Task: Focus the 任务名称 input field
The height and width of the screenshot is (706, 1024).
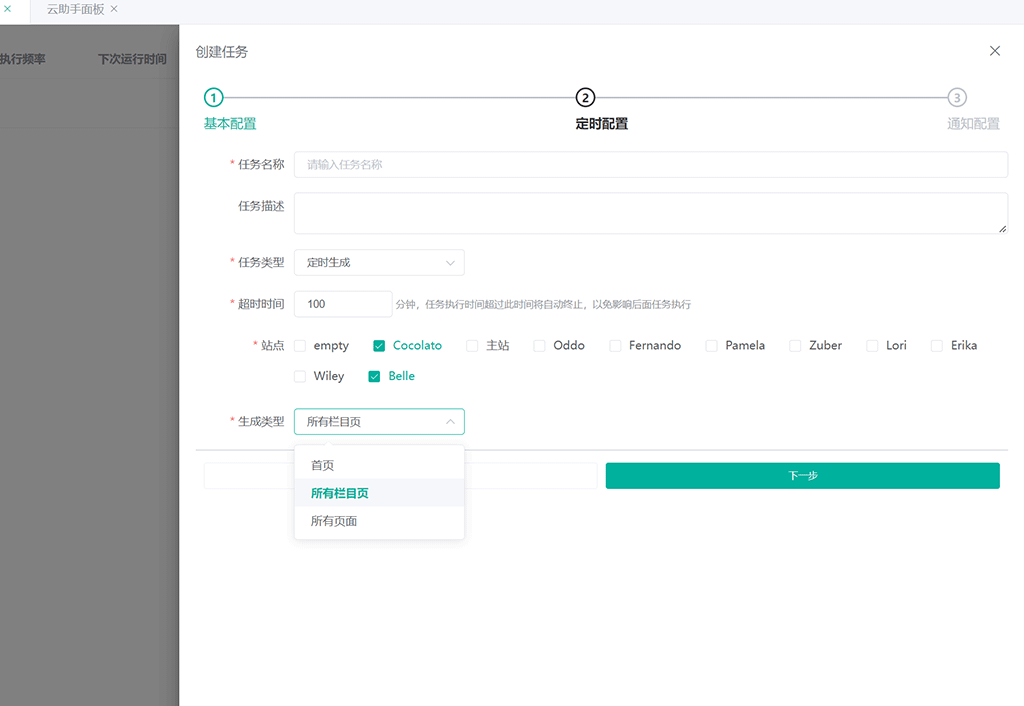Action: click(650, 165)
